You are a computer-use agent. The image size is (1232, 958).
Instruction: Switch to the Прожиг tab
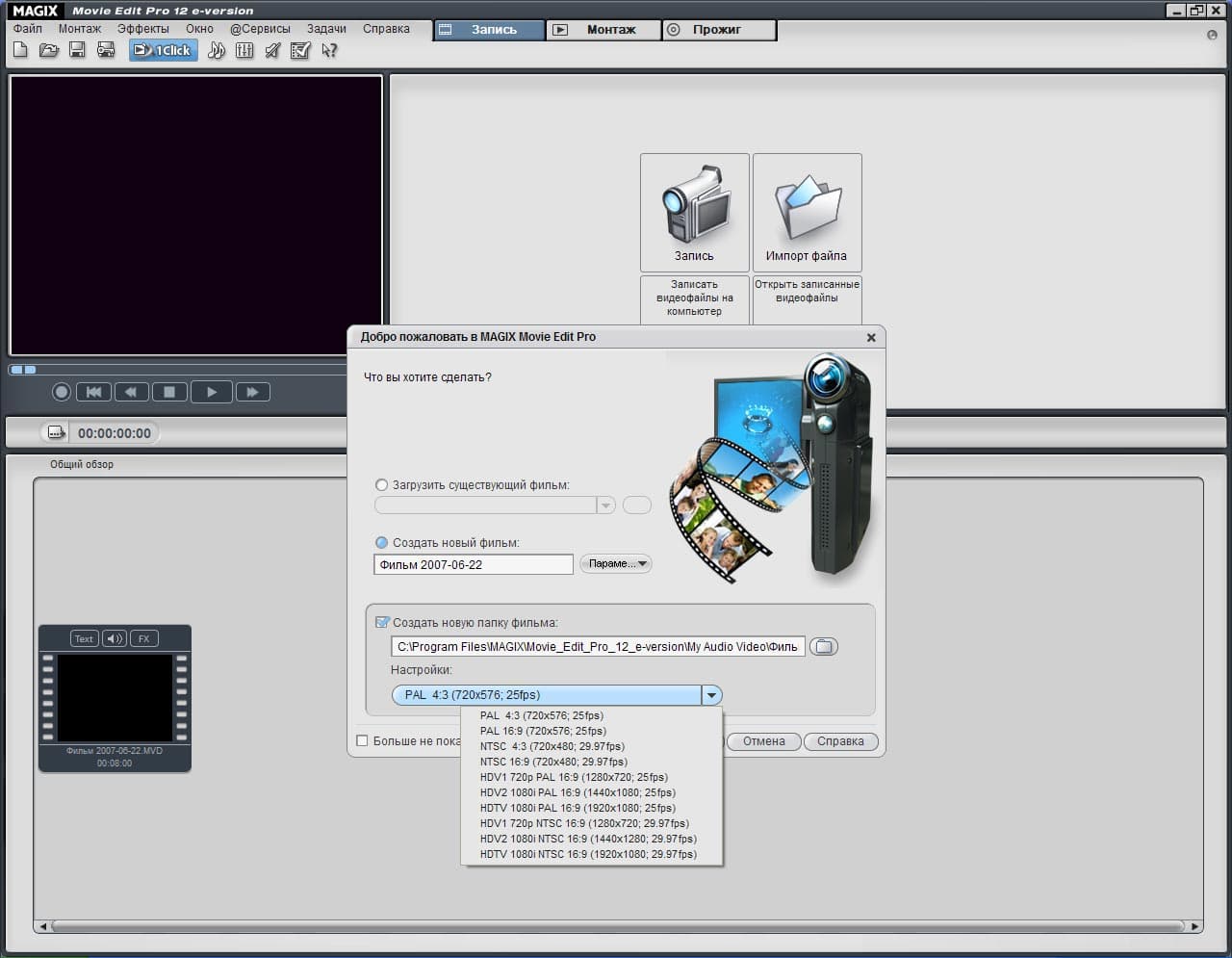coord(717,30)
